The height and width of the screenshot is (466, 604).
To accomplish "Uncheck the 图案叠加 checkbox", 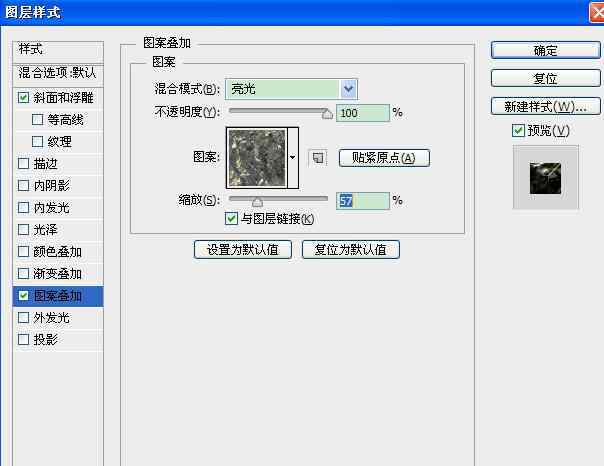I will [x=23, y=295].
